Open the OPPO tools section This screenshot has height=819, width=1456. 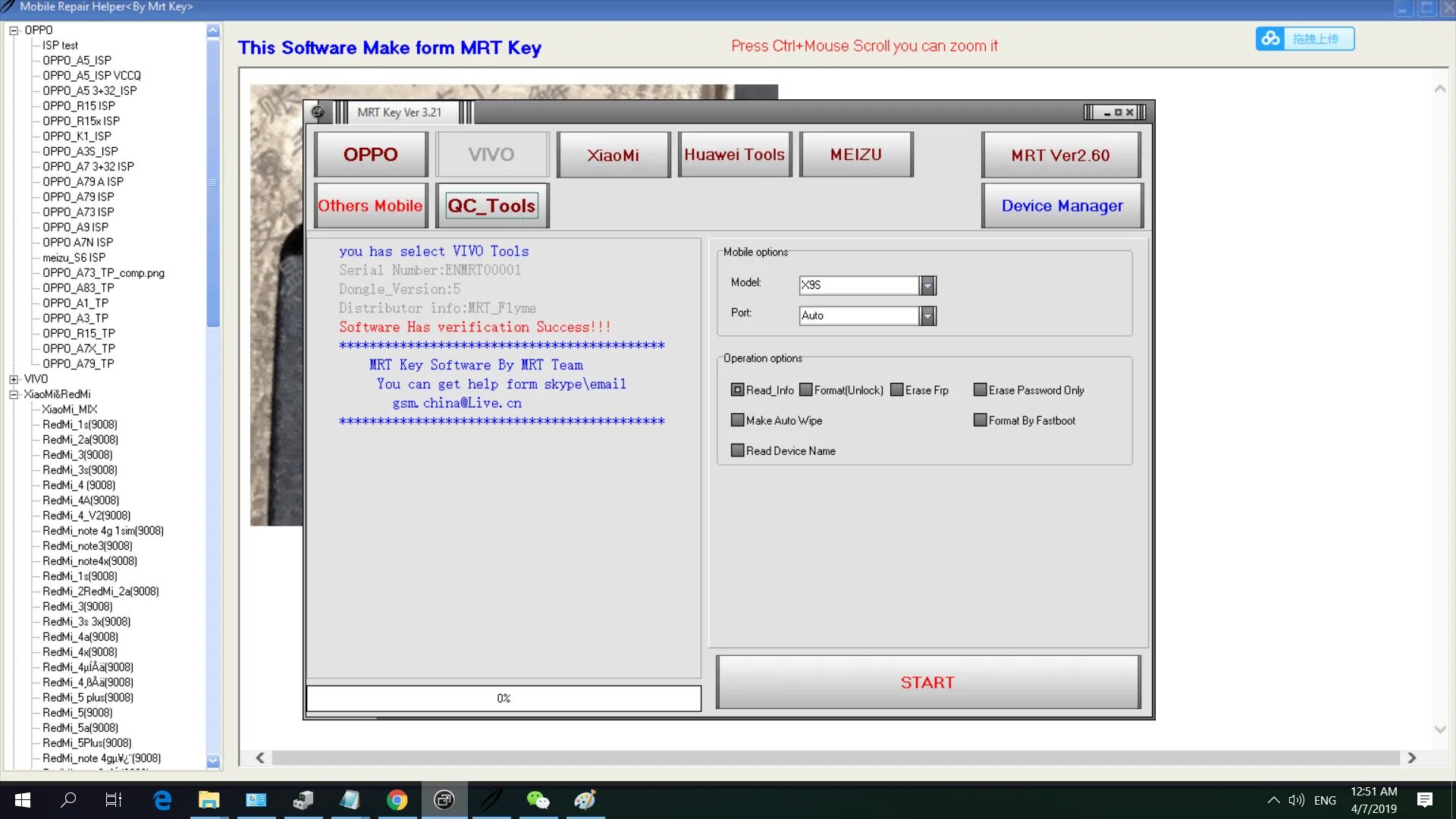click(371, 154)
